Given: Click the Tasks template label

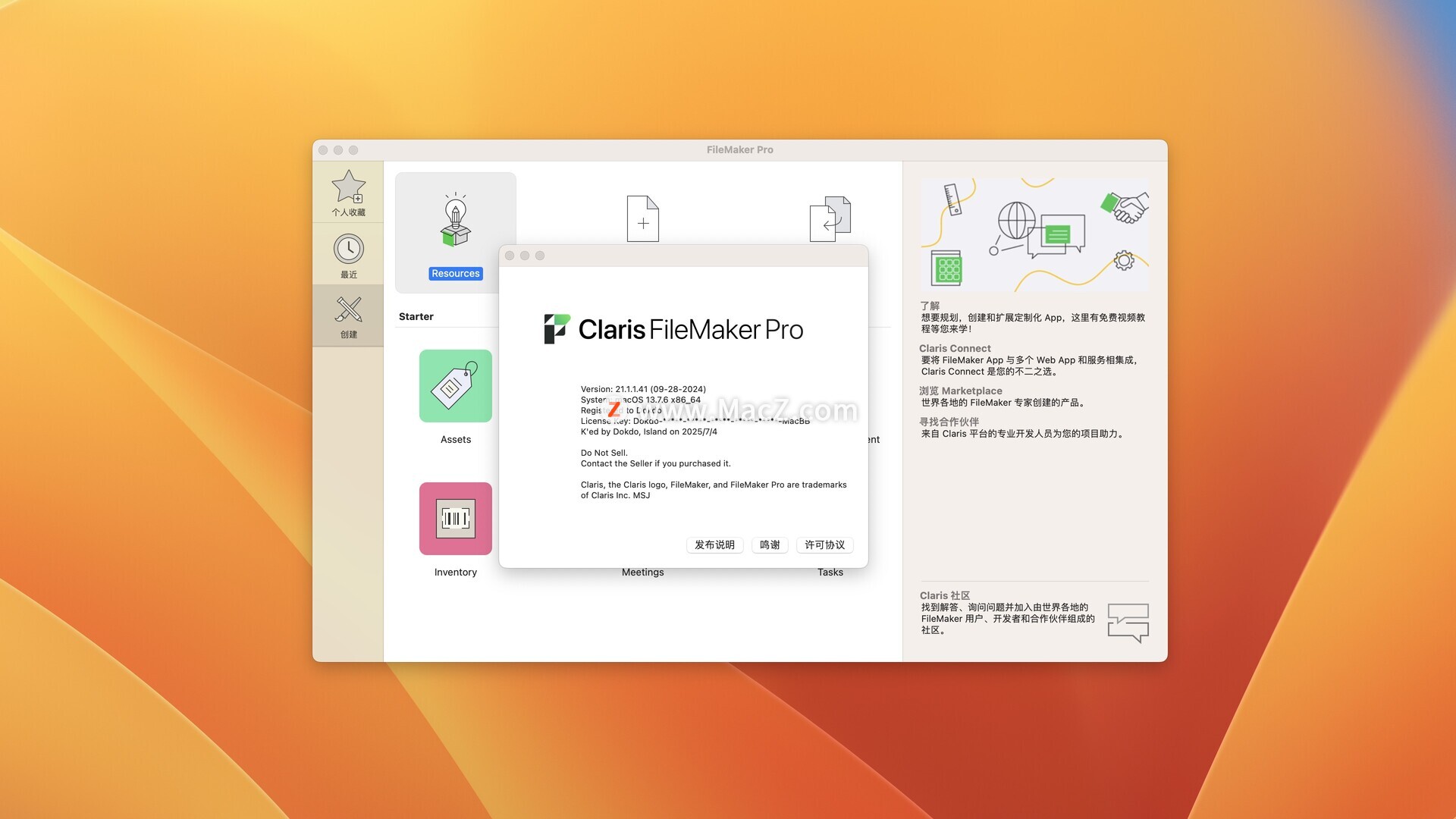Looking at the screenshot, I should click(x=830, y=573).
